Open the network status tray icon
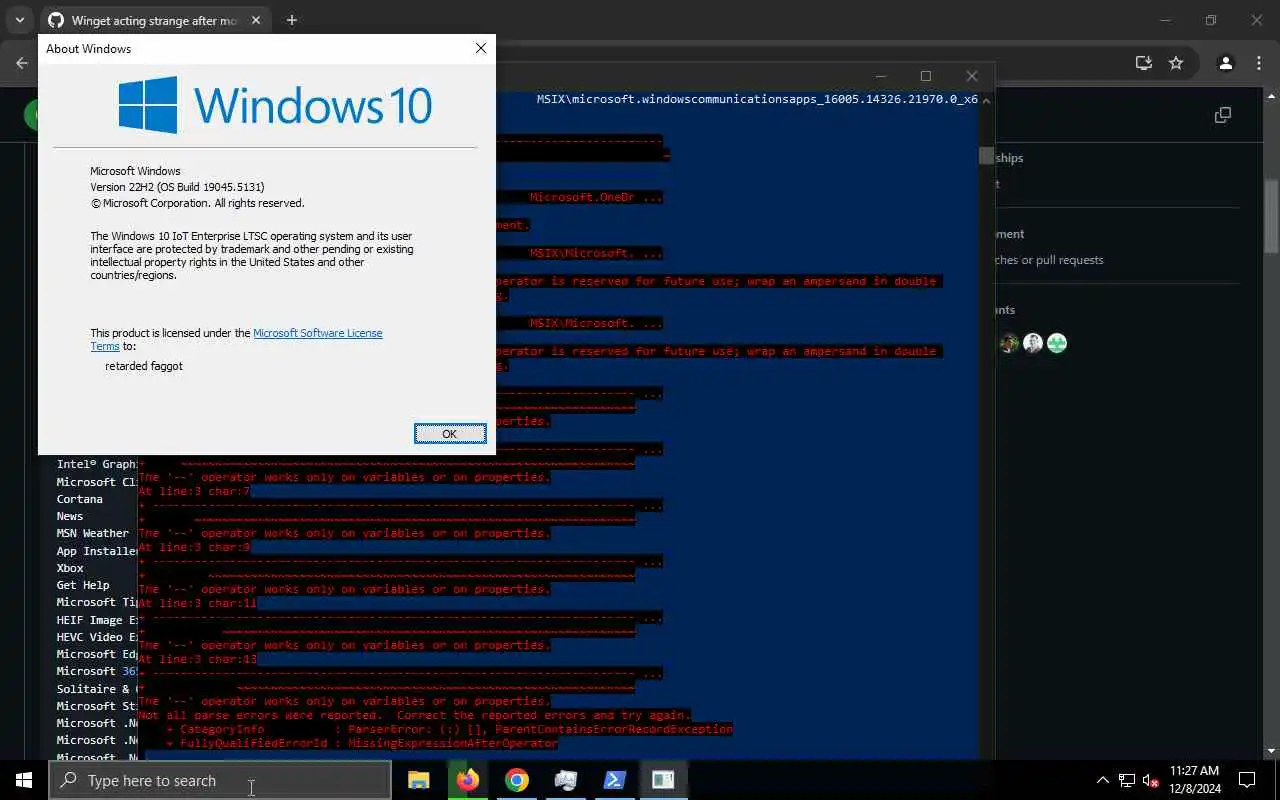The width and height of the screenshot is (1280, 800). tap(1127, 780)
